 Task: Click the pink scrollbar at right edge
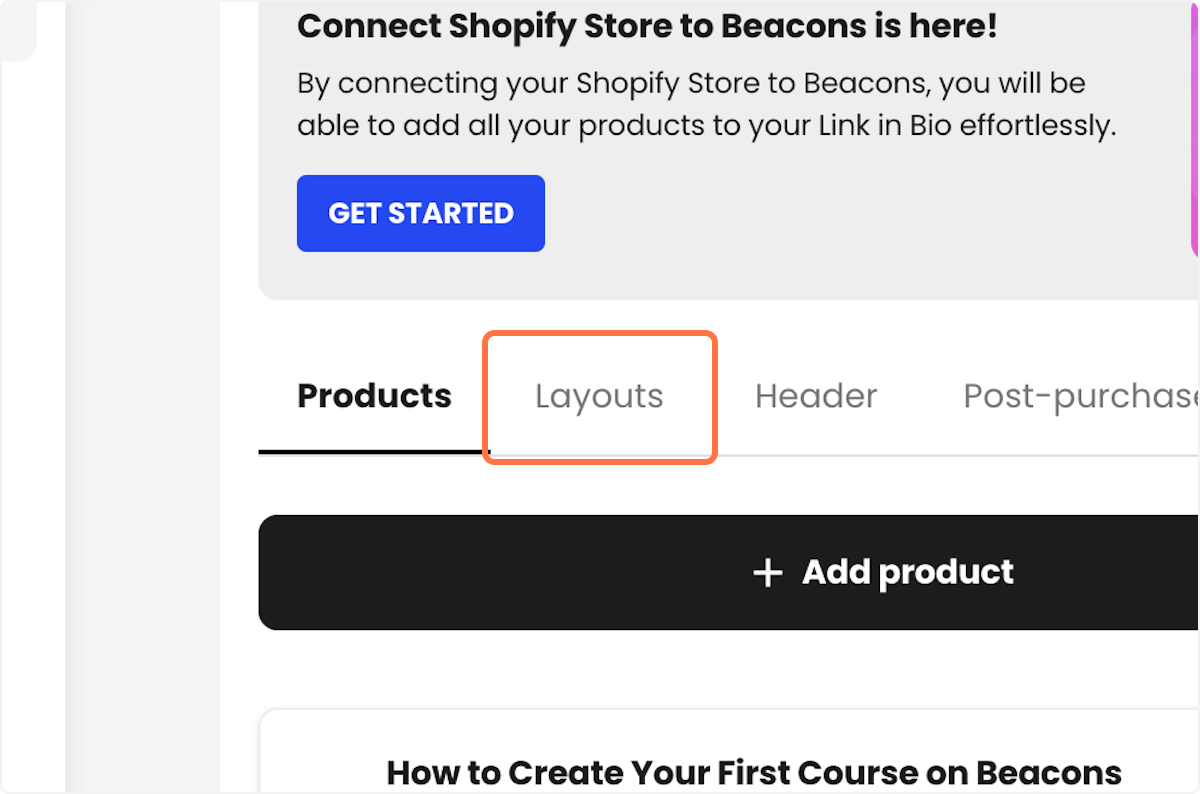(1195, 120)
